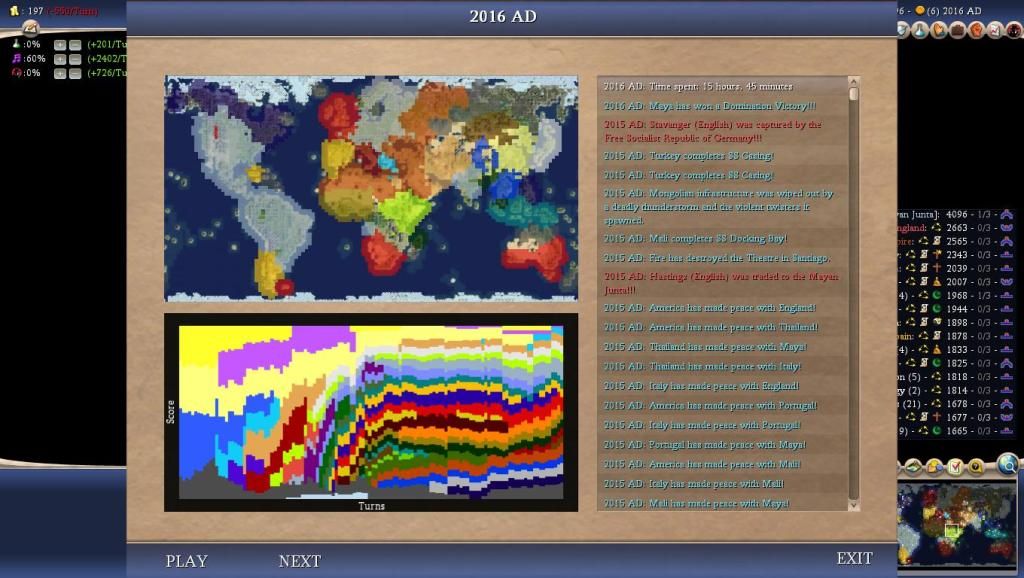Click the event log scrollbar thumb
Image resolution: width=1024 pixels, height=578 pixels.
(853, 94)
